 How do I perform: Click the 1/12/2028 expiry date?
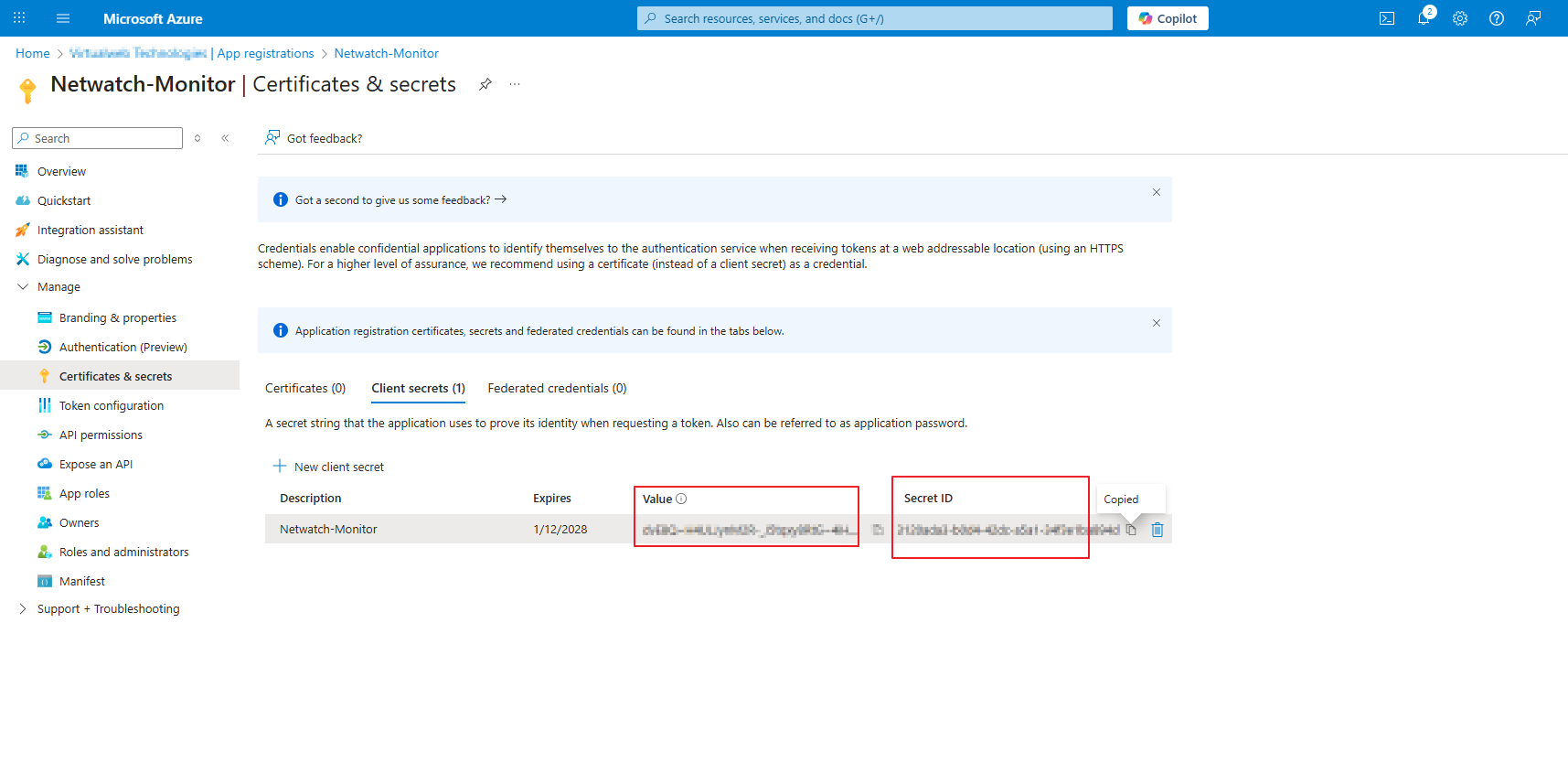[560, 530]
